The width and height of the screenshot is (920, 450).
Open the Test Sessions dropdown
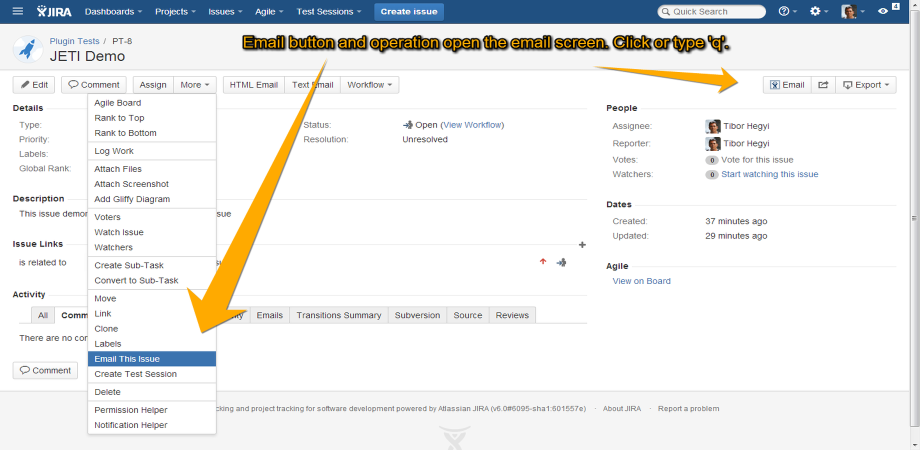(x=328, y=11)
